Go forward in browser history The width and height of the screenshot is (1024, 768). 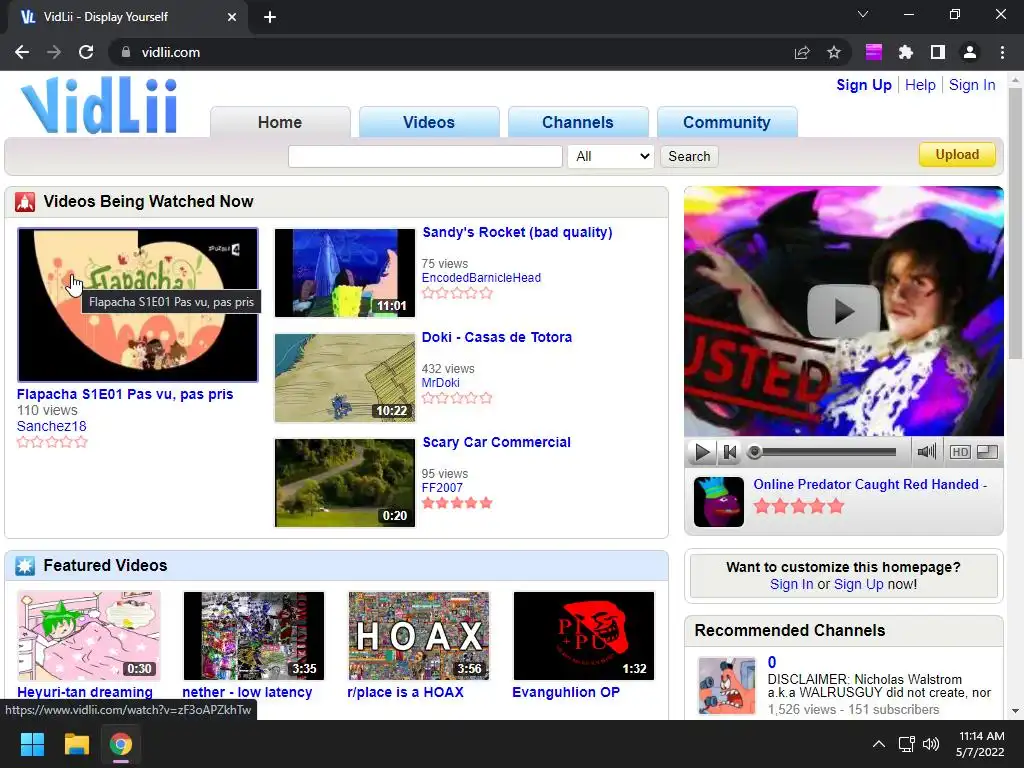pos(54,52)
